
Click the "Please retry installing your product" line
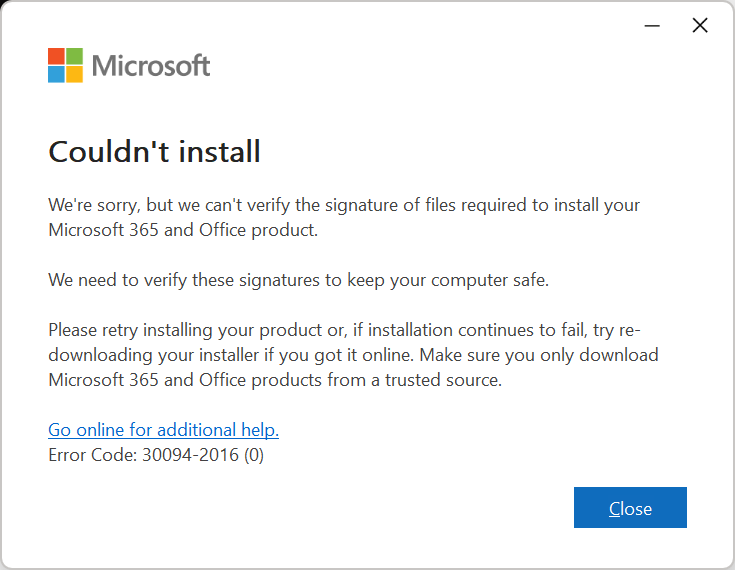(x=344, y=330)
